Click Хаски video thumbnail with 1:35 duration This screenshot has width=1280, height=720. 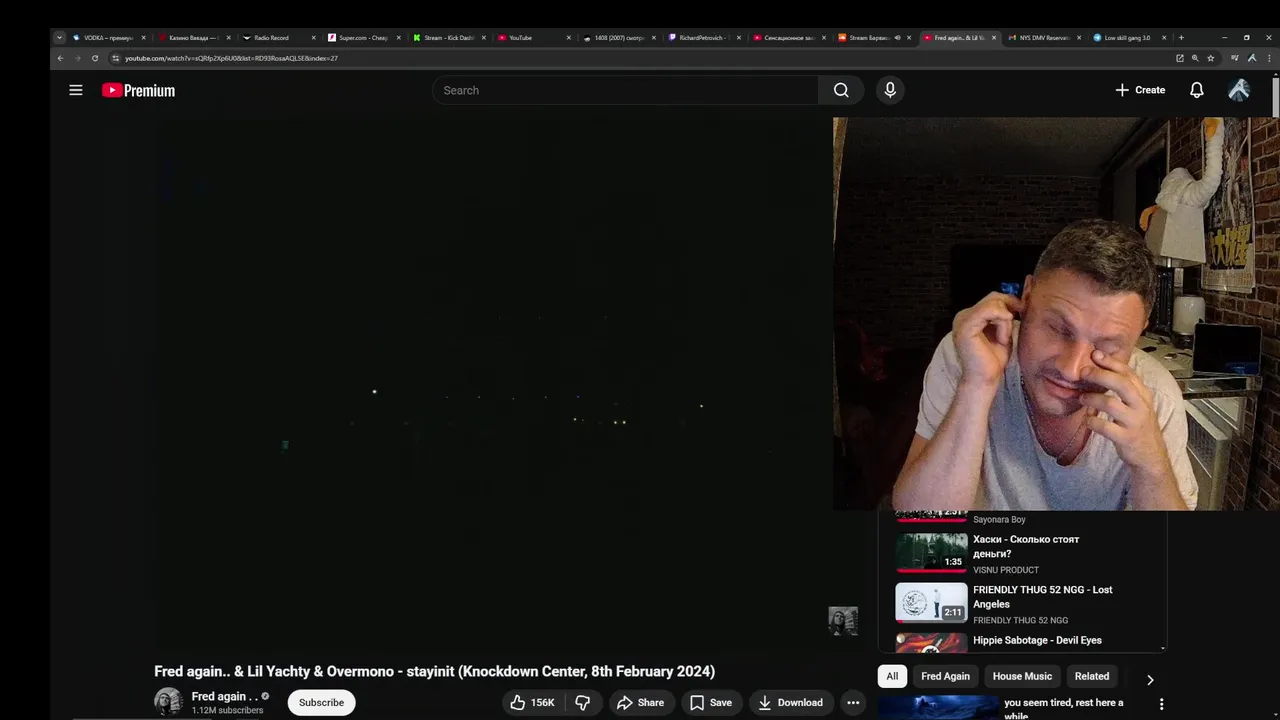pos(931,553)
